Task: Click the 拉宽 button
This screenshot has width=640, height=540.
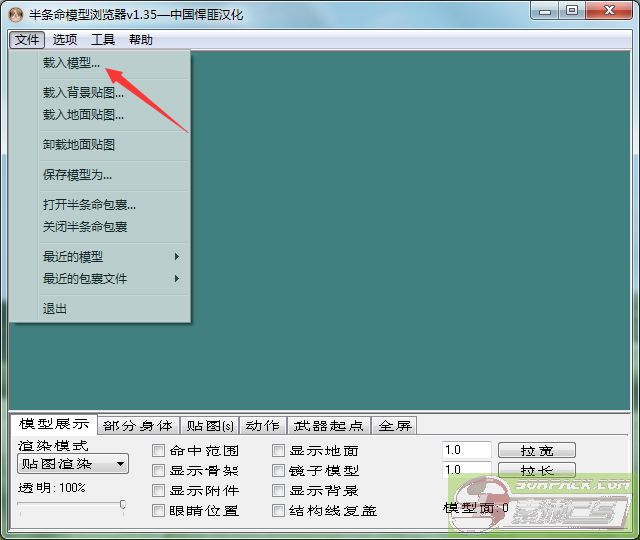Action: (536, 451)
